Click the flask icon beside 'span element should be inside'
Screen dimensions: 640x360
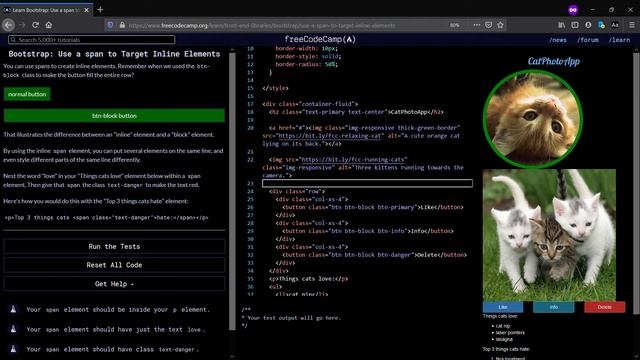pyautogui.click(x=13, y=309)
